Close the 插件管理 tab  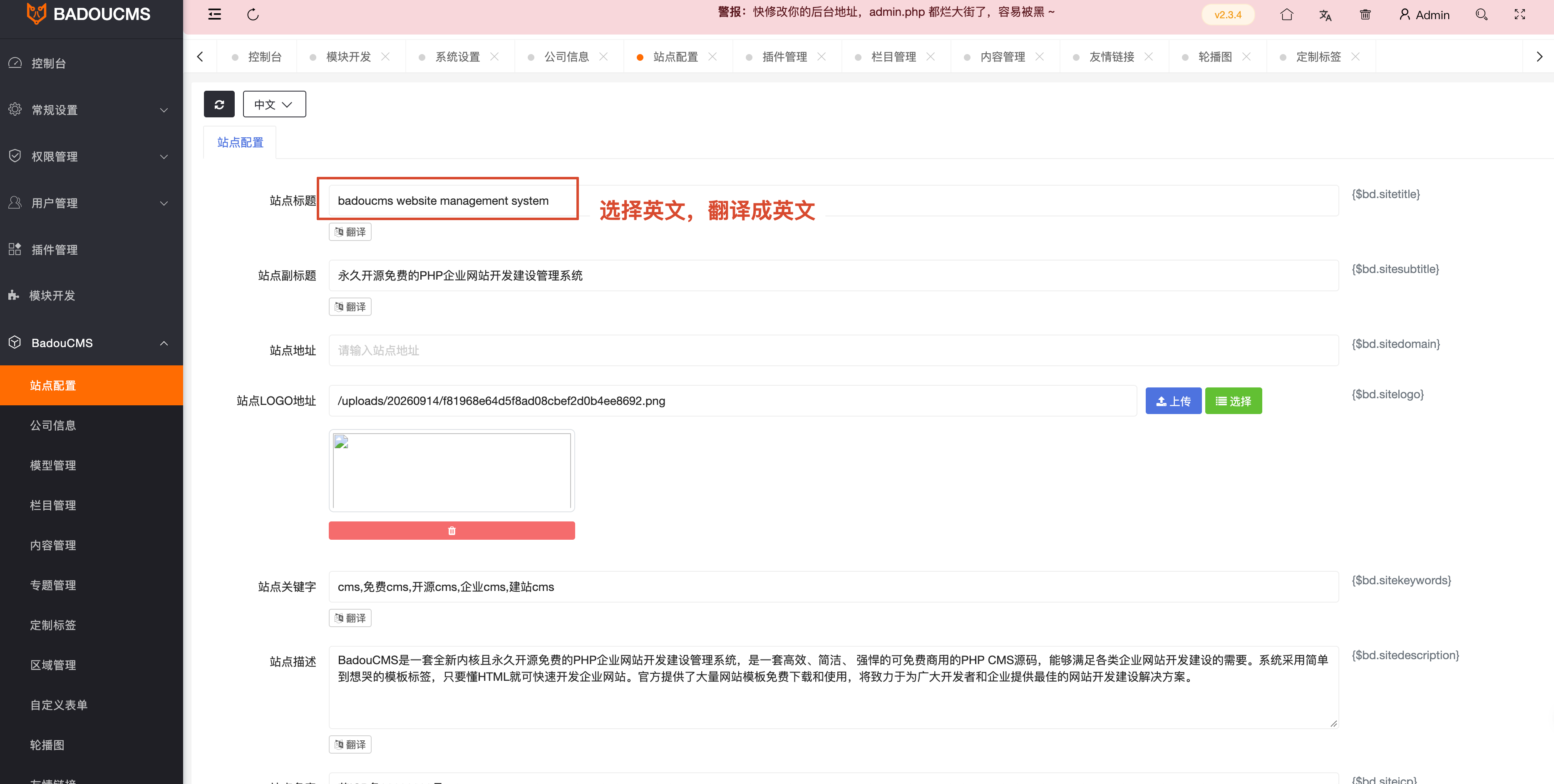[822, 56]
